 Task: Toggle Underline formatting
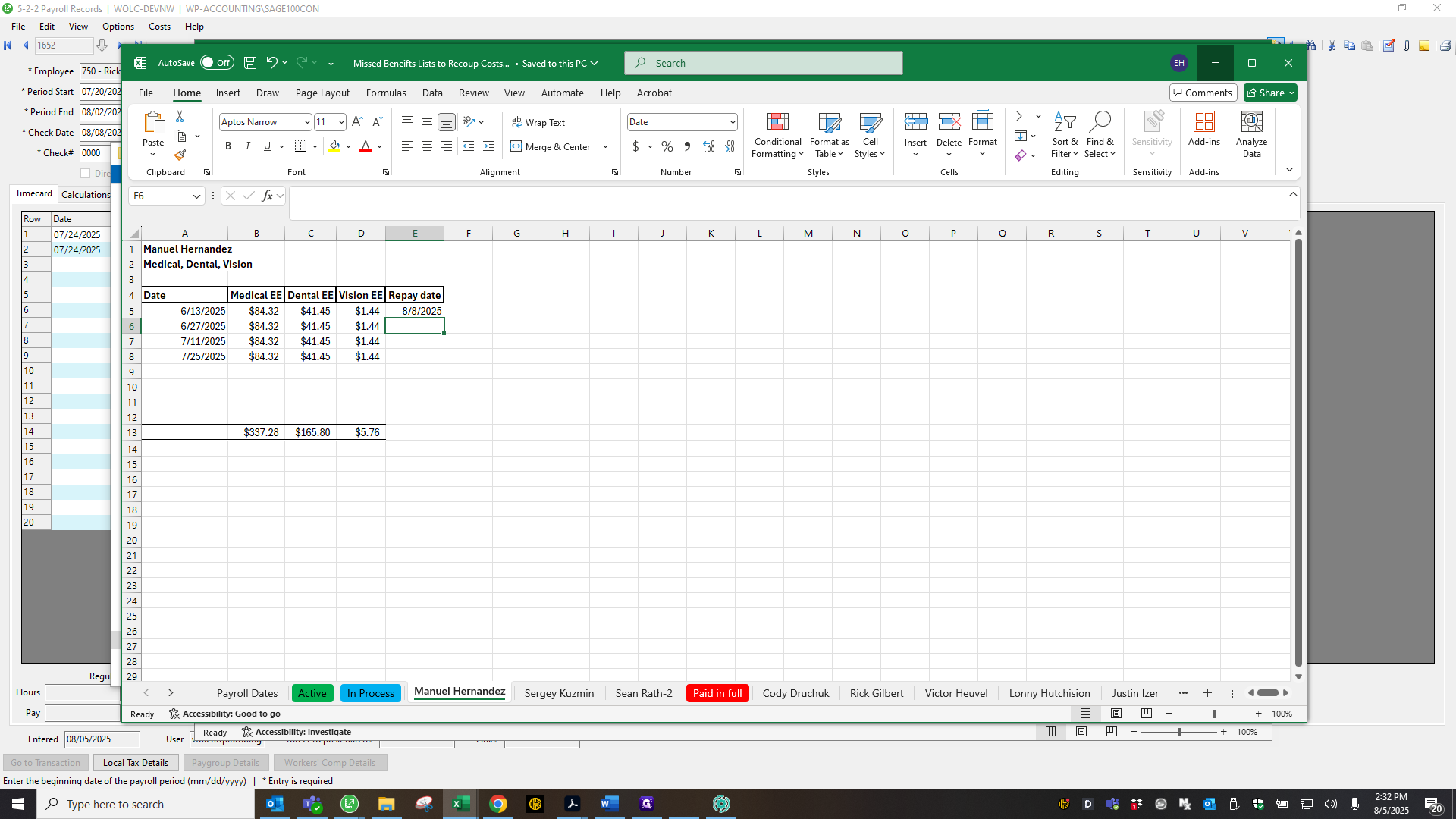(267, 146)
